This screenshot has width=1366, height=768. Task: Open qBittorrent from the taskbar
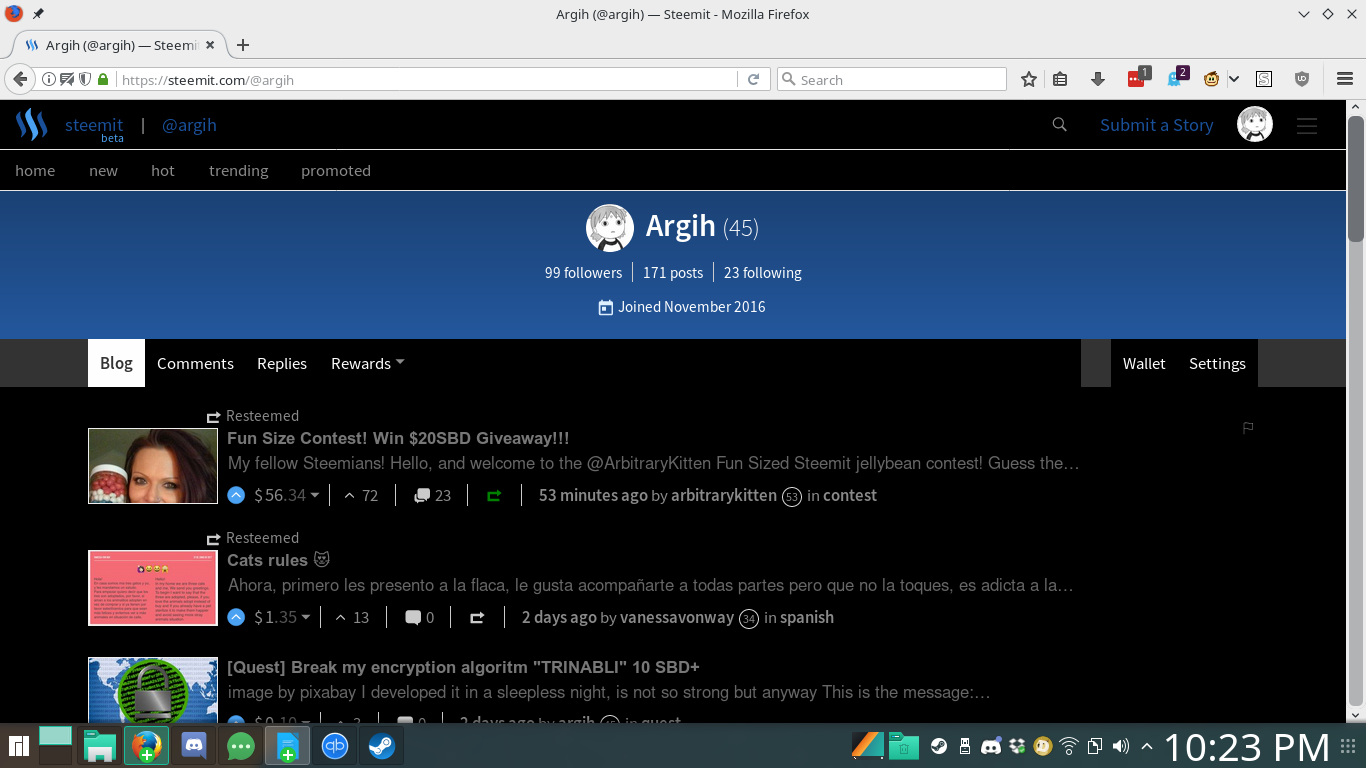[x=334, y=746]
